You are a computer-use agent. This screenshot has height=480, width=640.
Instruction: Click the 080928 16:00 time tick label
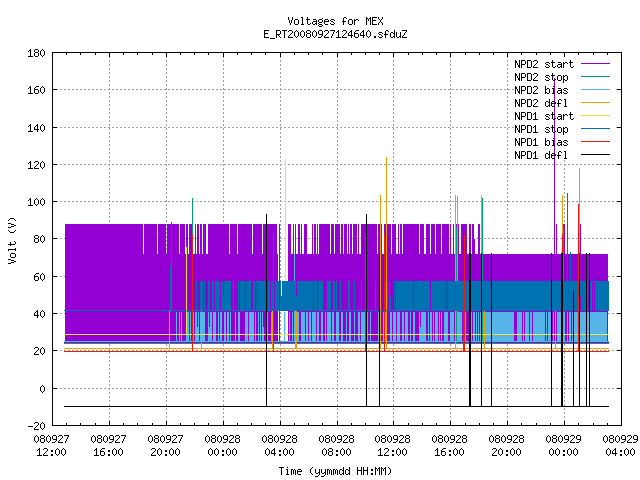(449, 446)
